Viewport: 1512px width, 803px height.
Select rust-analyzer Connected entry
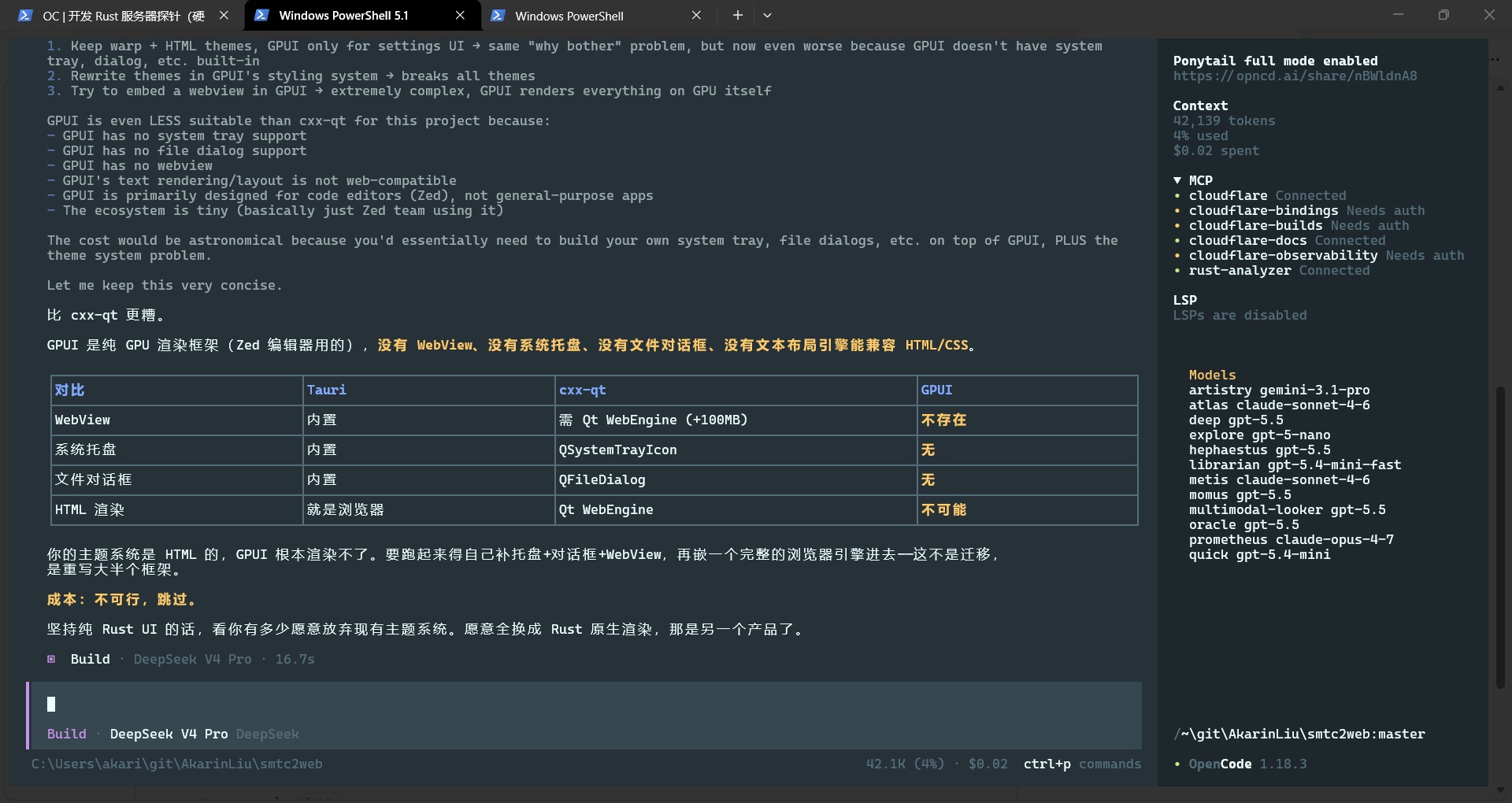pos(1271,271)
